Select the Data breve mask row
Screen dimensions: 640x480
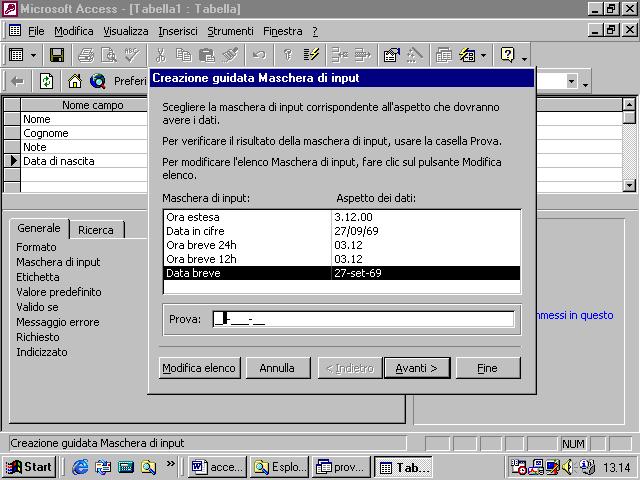[x=342, y=273]
